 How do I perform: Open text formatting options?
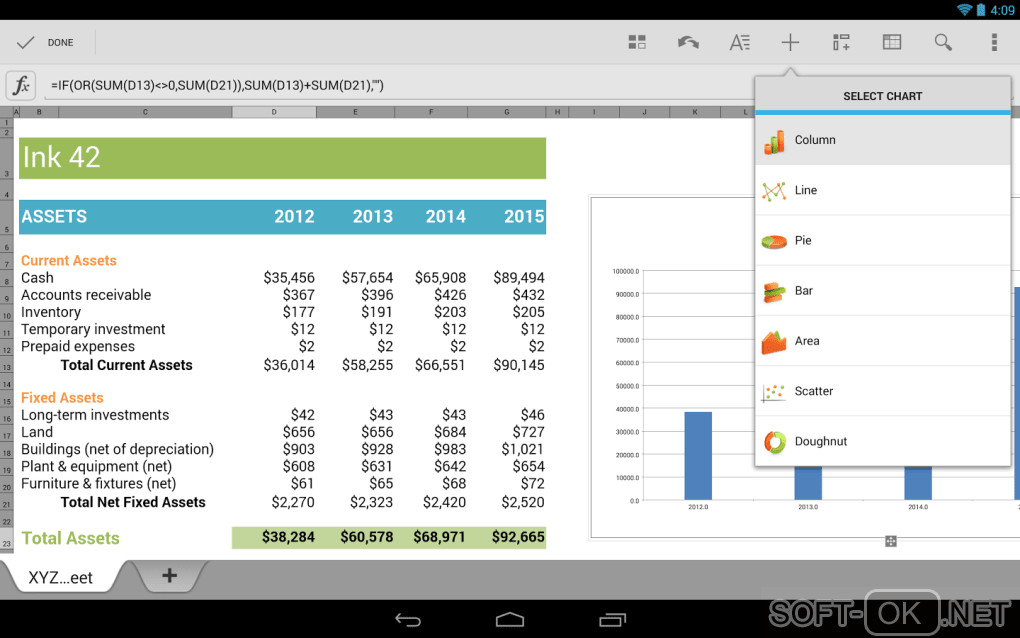(739, 43)
